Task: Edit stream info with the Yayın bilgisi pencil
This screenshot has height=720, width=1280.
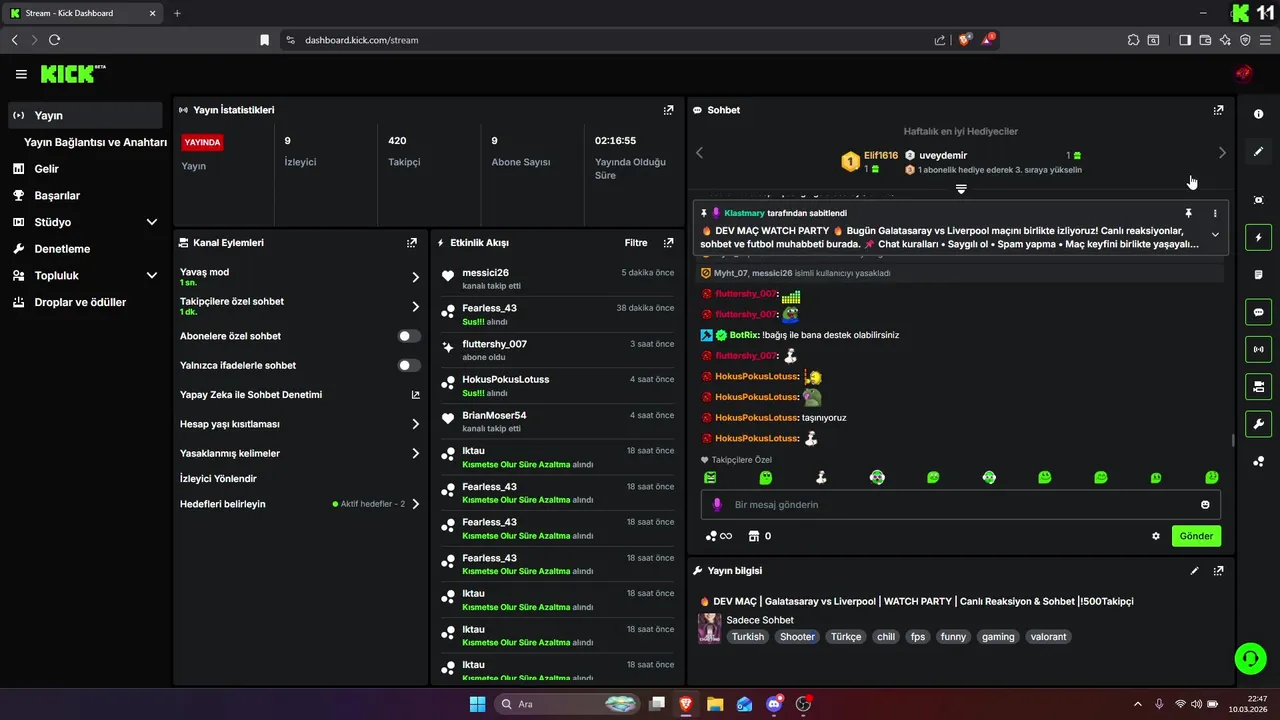Action: click(1194, 571)
